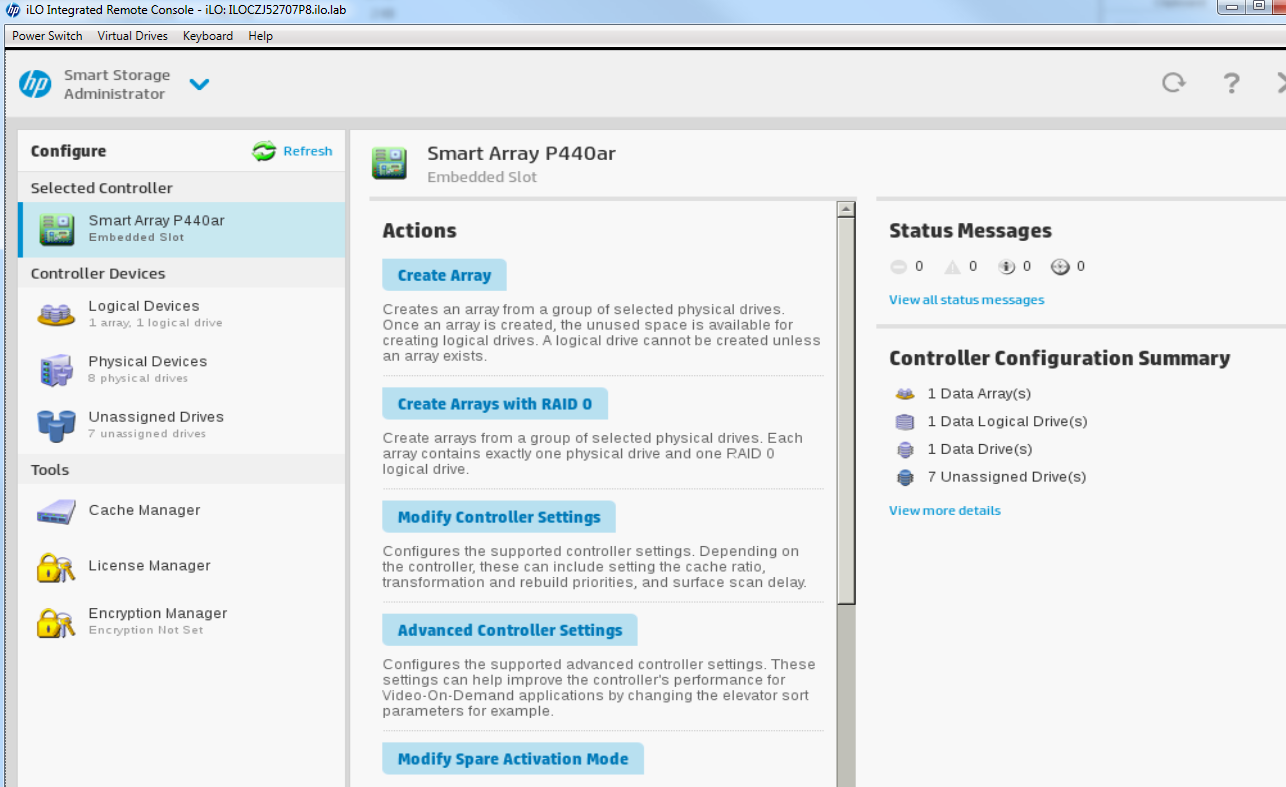Screen dimensions: 1286x787
Task: Click '1 Data Logical Drive(s)' summary text
Action: tap(1007, 422)
